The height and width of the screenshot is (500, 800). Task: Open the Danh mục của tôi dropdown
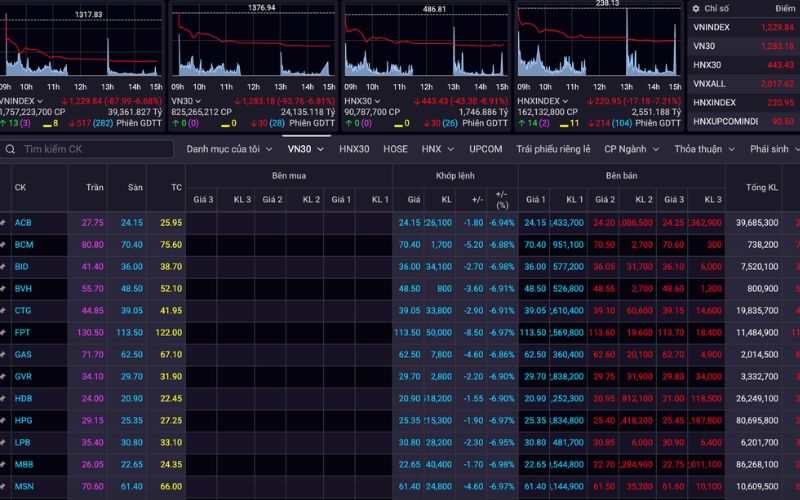coord(229,149)
